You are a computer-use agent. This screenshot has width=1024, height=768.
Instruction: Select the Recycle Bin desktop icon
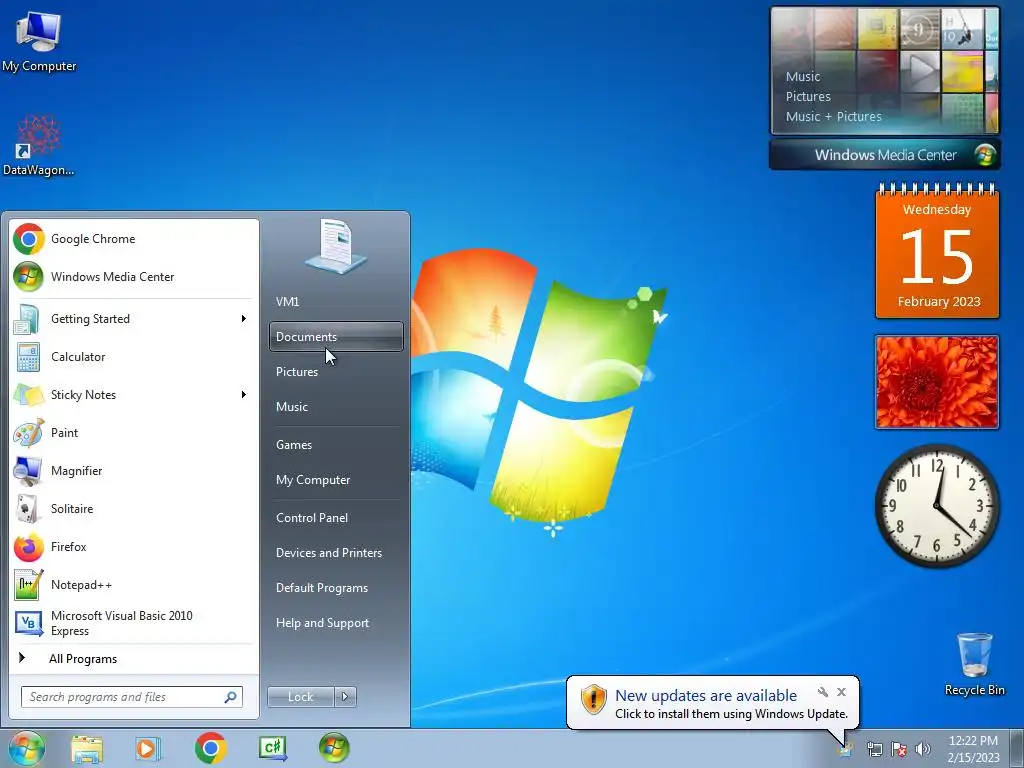click(x=974, y=664)
